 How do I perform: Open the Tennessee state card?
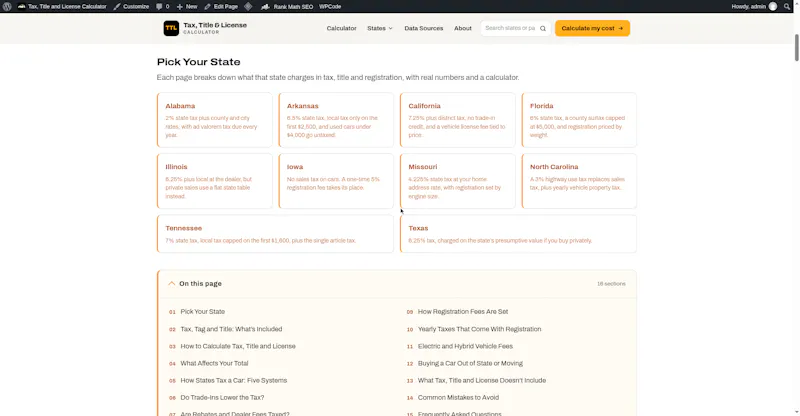[276, 234]
